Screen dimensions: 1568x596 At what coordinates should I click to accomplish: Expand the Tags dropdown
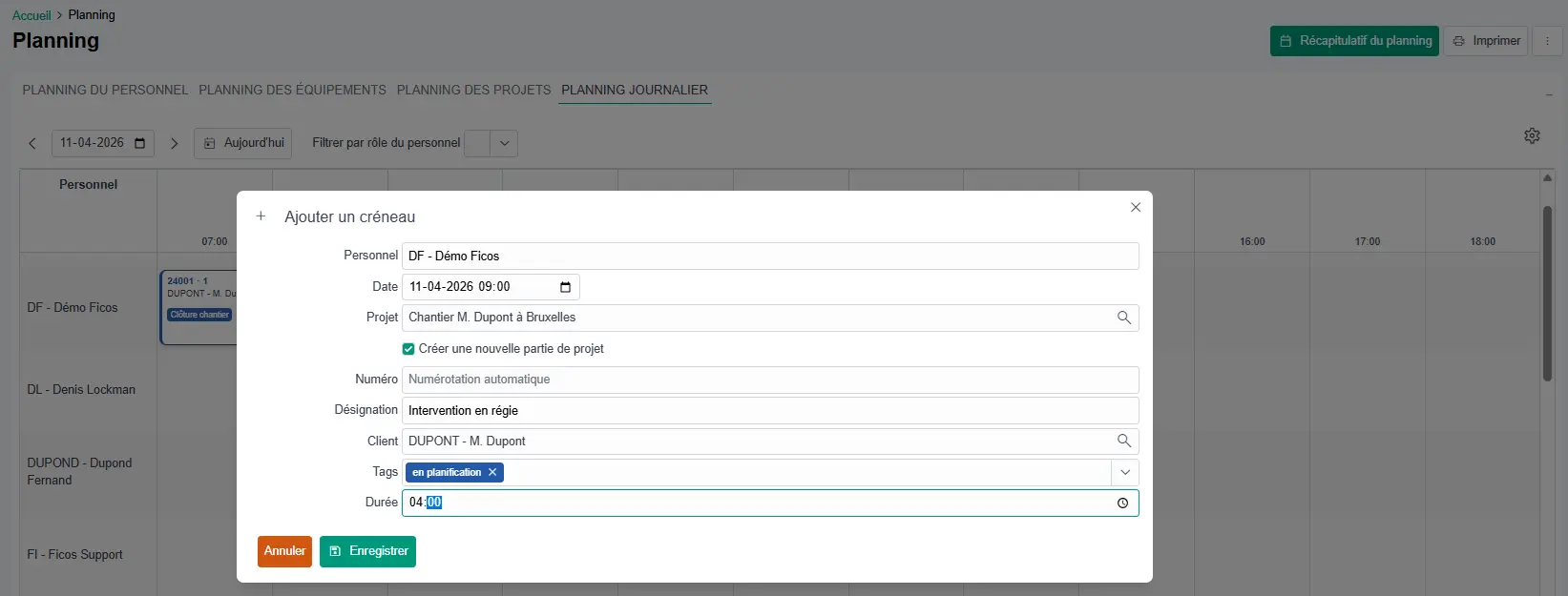(x=1124, y=472)
